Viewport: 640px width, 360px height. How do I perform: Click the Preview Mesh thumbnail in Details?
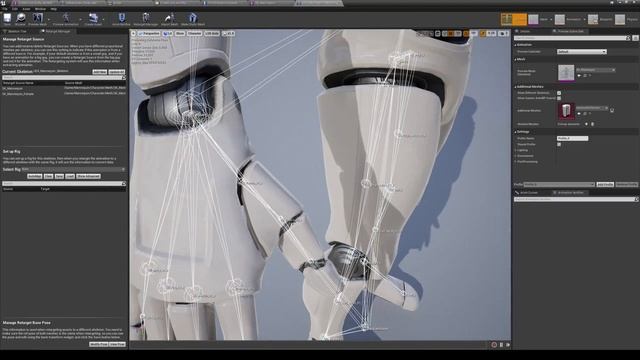tap(566, 73)
